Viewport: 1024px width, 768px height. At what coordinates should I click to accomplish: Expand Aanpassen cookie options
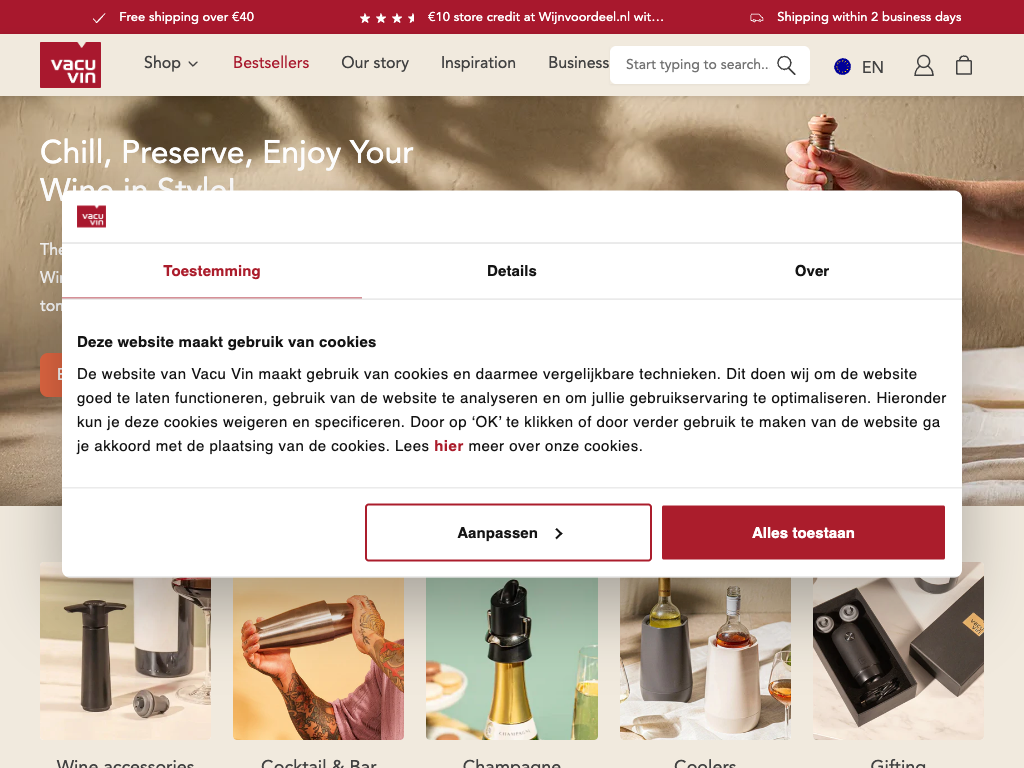[x=508, y=532]
